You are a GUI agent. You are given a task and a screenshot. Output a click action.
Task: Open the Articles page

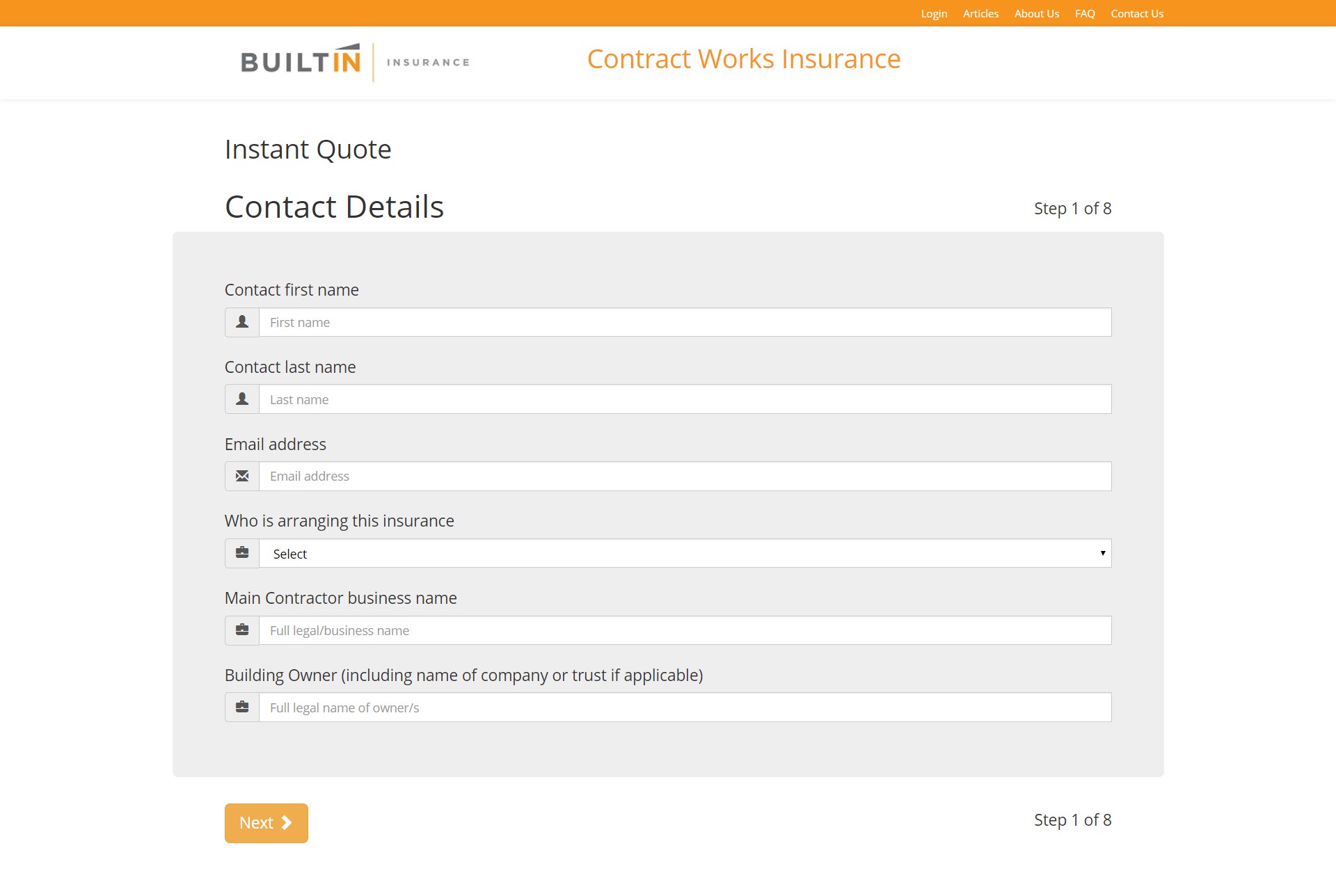tap(980, 13)
